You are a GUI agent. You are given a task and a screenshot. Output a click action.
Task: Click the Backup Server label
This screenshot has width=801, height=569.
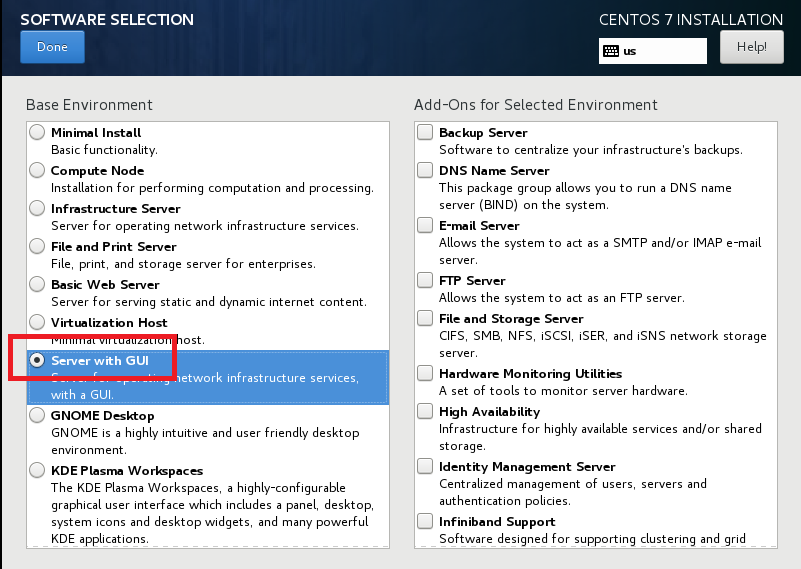pyautogui.click(x=483, y=133)
